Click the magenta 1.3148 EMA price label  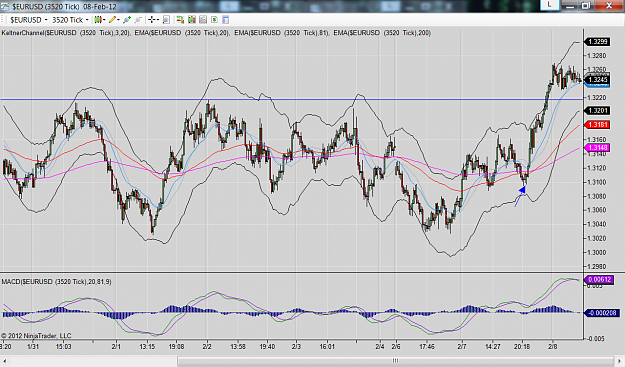[597, 148]
